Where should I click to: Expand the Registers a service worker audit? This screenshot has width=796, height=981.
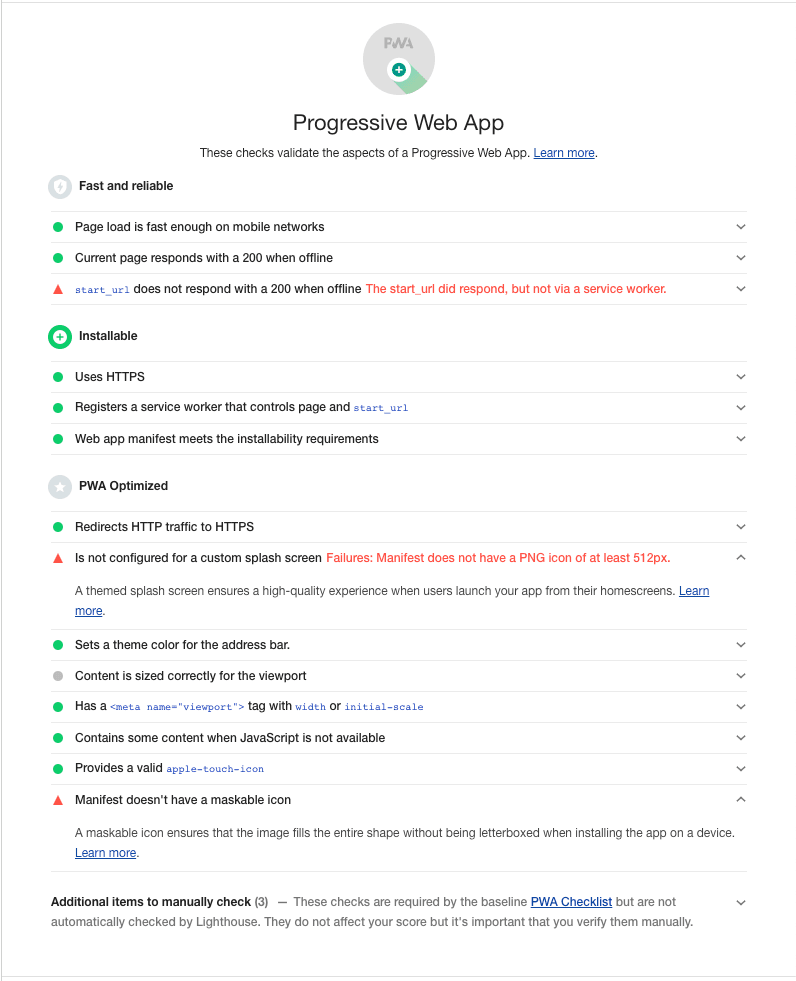click(x=741, y=407)
